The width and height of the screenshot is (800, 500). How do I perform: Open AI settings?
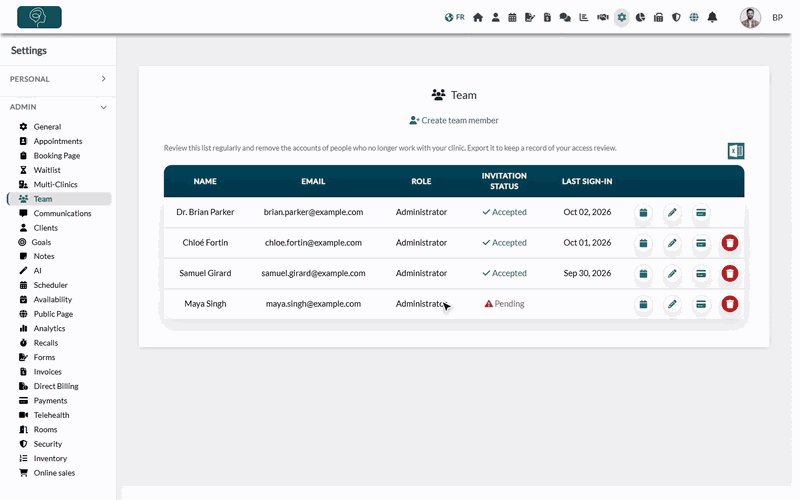click(37, 271)
